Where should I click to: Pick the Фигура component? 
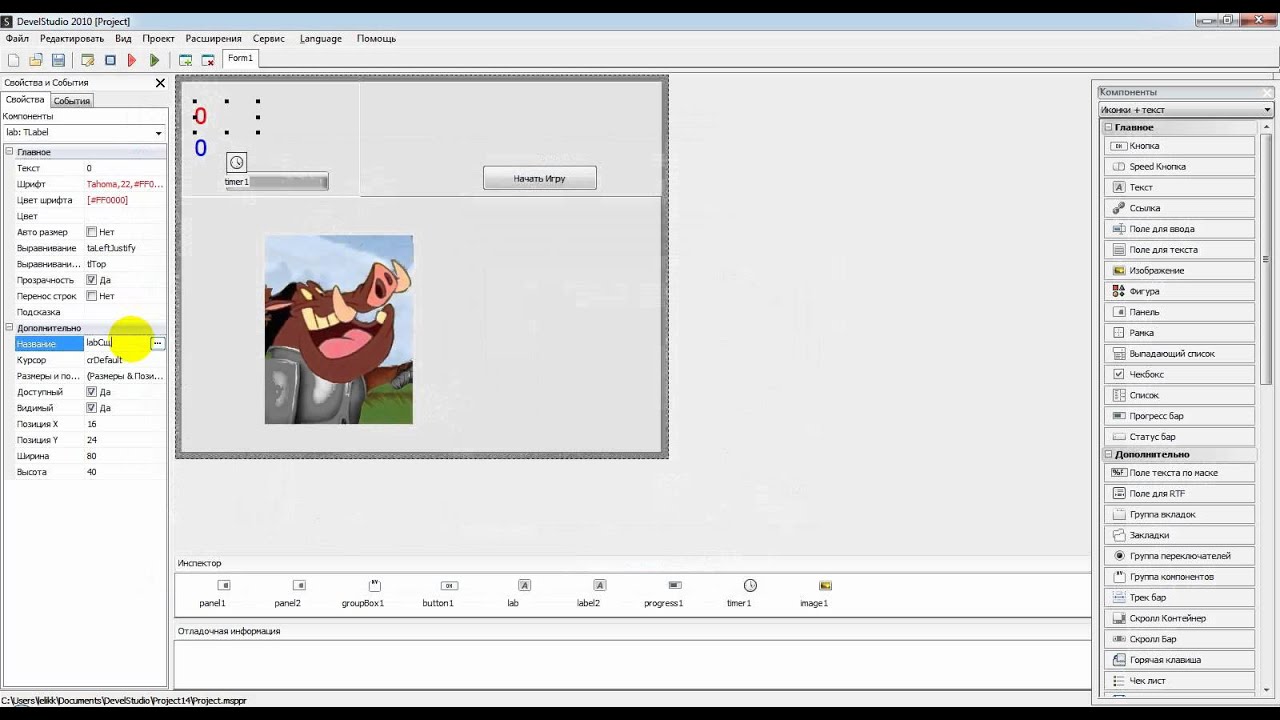click(x=1180, y=291)
